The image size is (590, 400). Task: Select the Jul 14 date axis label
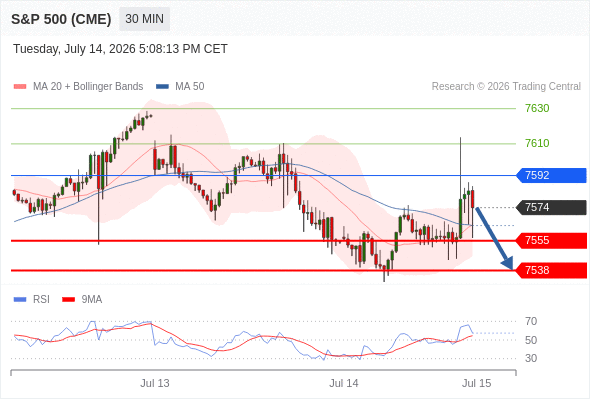click(344, 383)
